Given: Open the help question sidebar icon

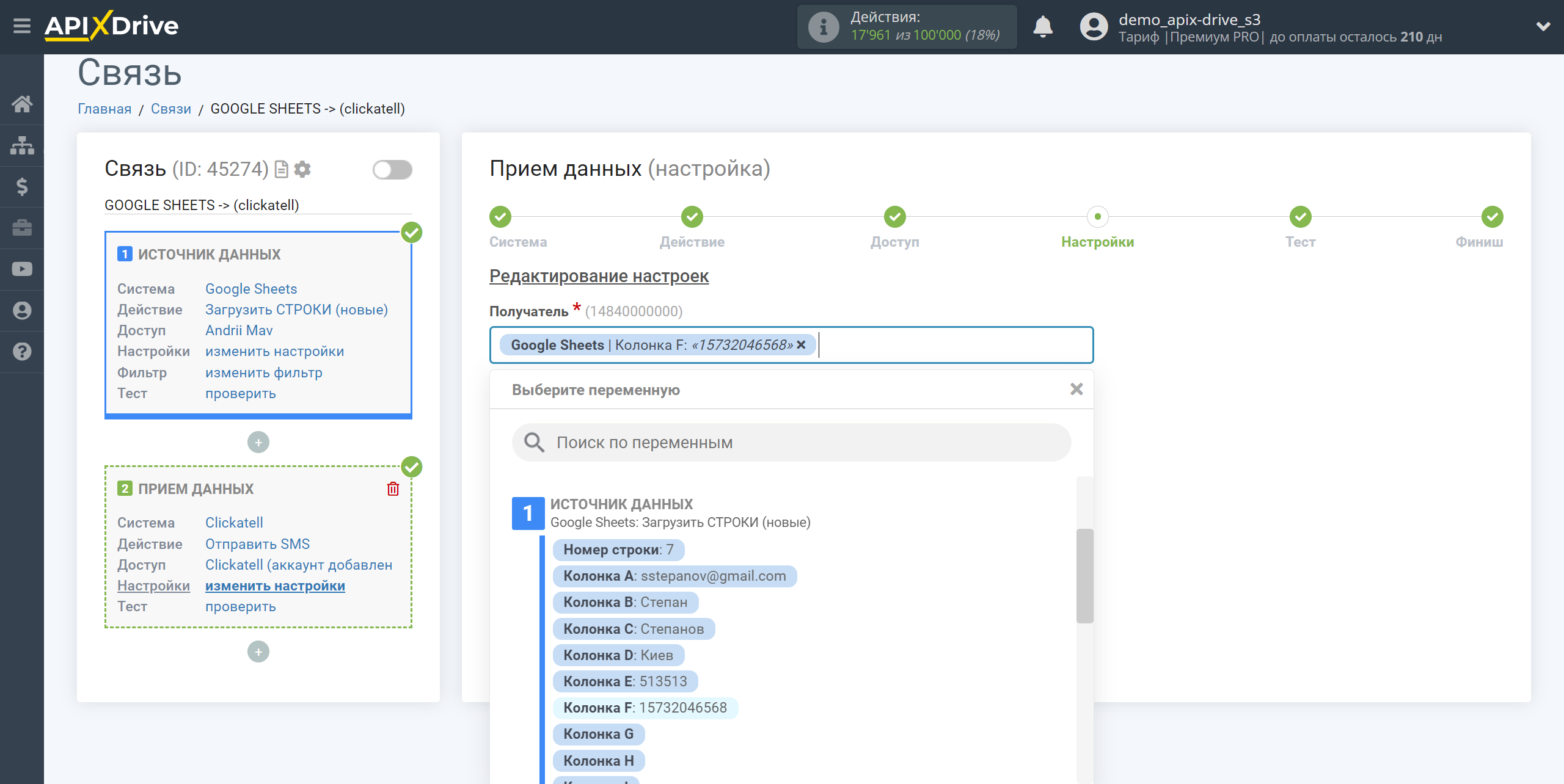Looking at the screenshot, I should [x=22, y=352].
